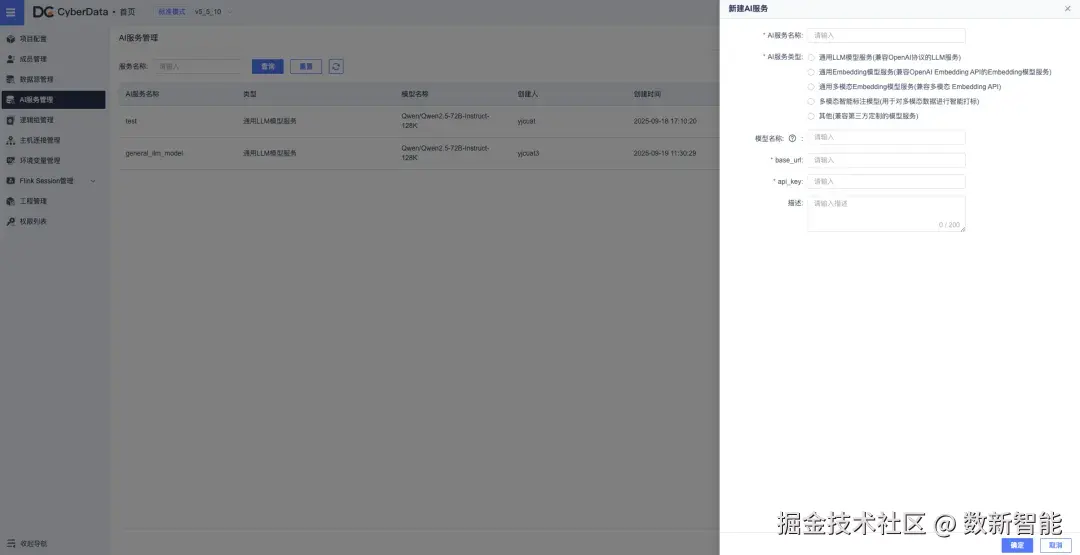This screenshot has width=1080, height=555.
Task: Select AI服务管理 in the sidebar
Action: (54, 100)
